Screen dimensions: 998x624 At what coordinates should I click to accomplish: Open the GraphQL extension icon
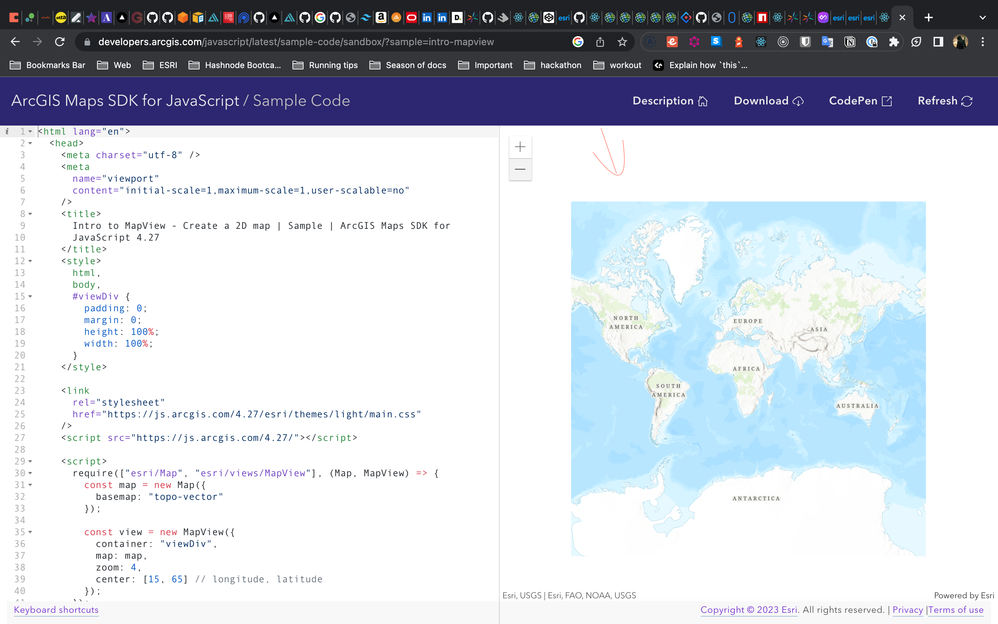694,41
